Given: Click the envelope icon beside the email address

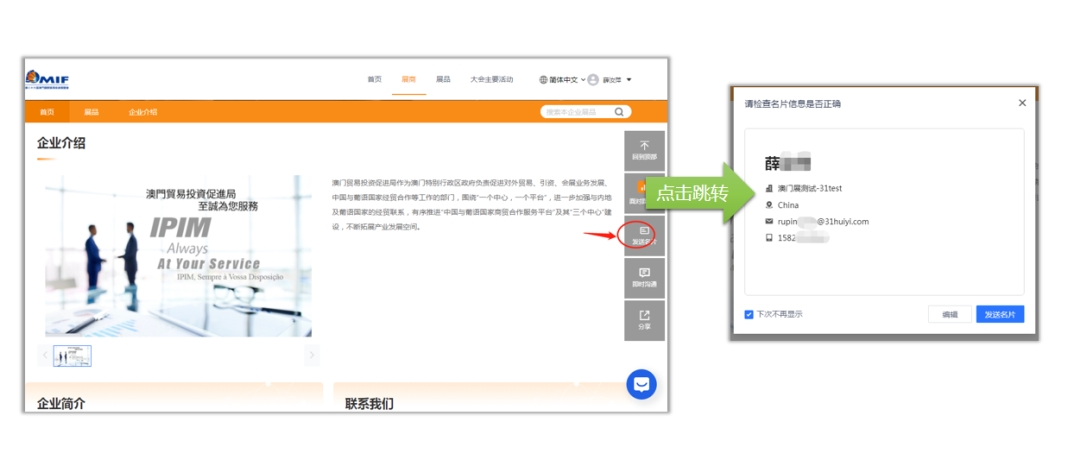Looking at the screenshot, I should click(770, 221).
